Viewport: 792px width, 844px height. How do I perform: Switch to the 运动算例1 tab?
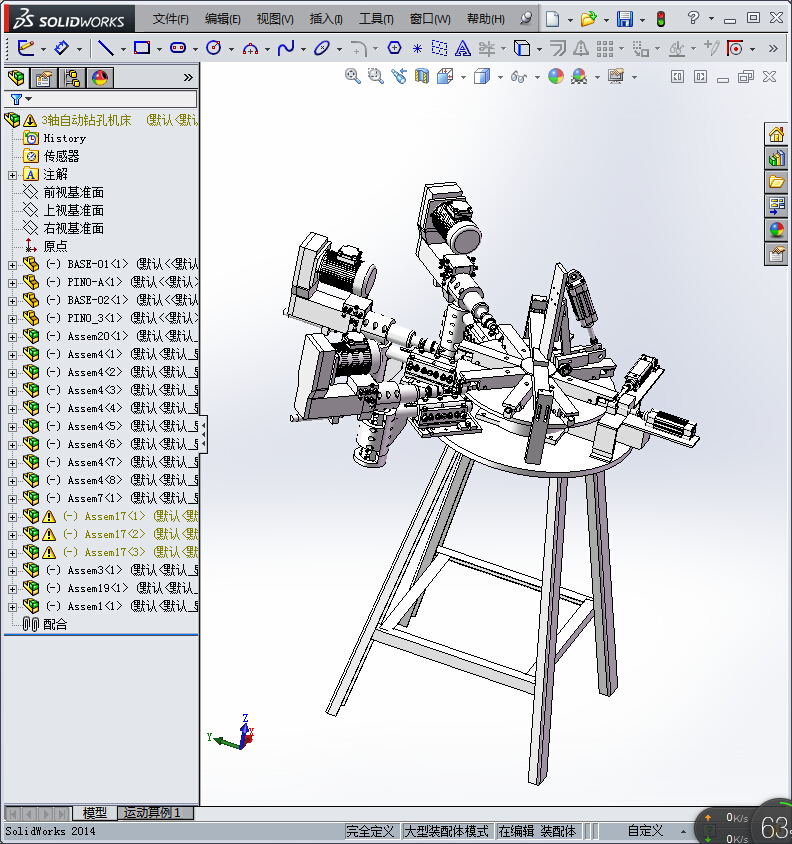point(155,813)
